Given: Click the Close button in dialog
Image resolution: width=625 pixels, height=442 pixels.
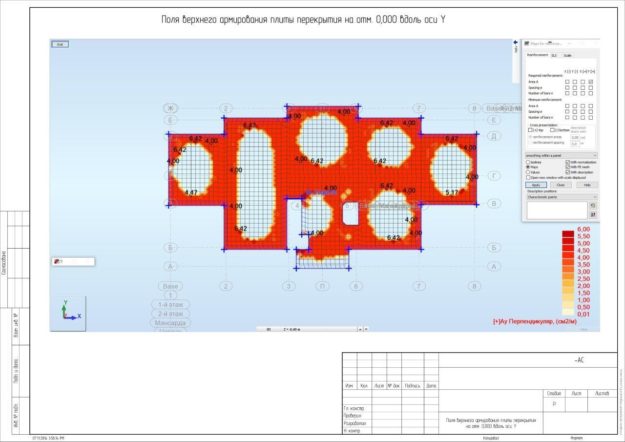Looking at the screenshot, I should tap(561, 185).
